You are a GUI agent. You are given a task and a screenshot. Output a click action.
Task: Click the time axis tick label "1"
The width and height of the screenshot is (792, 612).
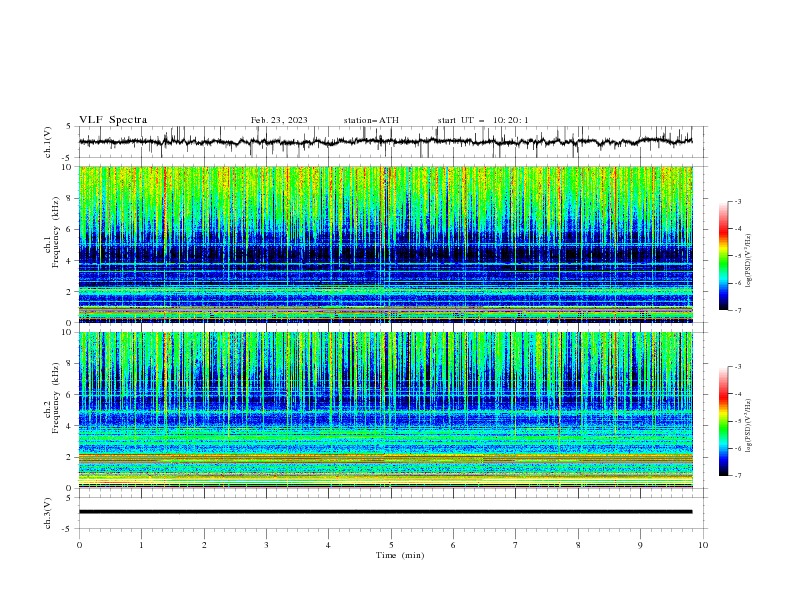click(x=142, y=545)
